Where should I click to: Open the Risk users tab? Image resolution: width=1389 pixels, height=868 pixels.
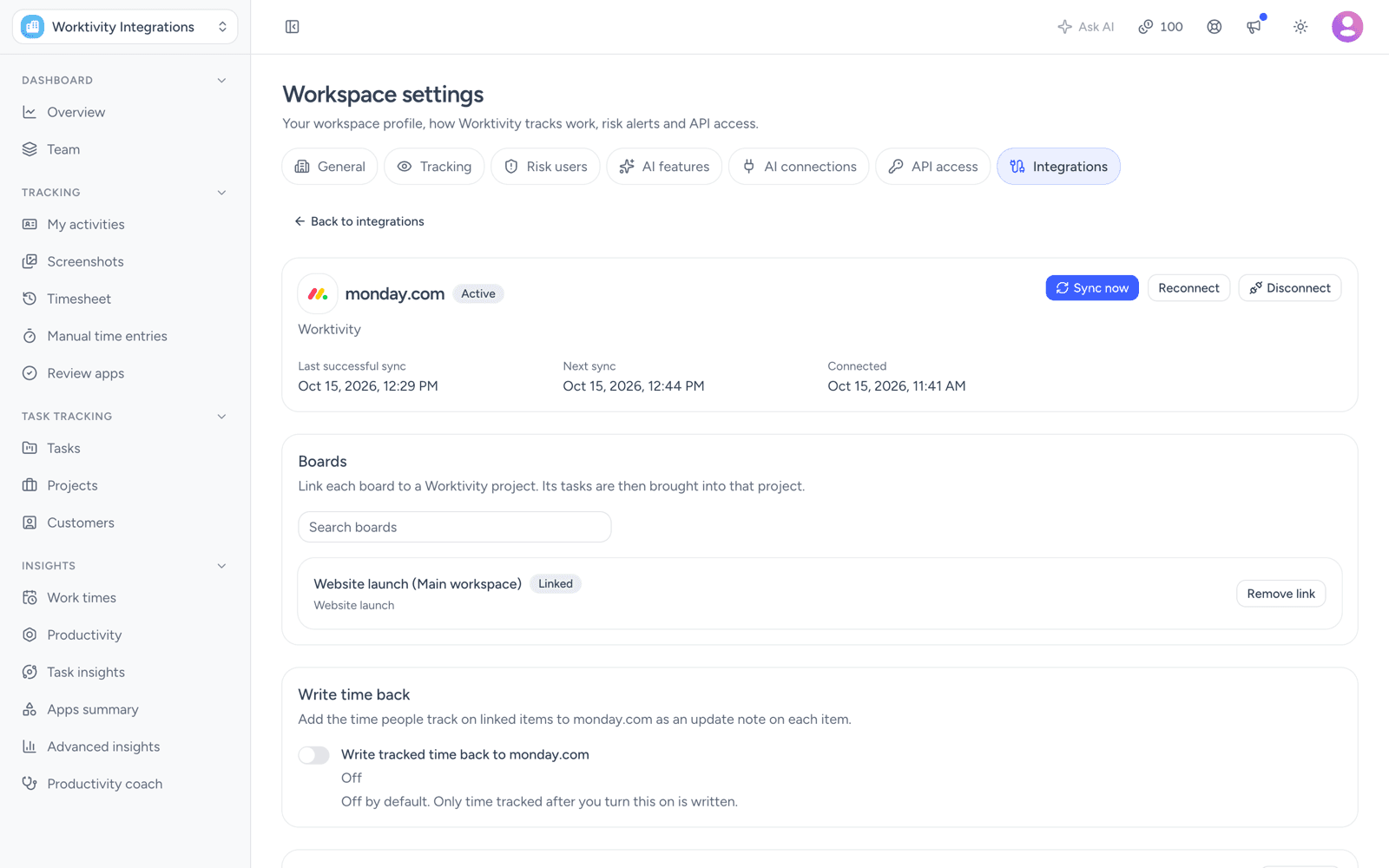click(545, 167)
